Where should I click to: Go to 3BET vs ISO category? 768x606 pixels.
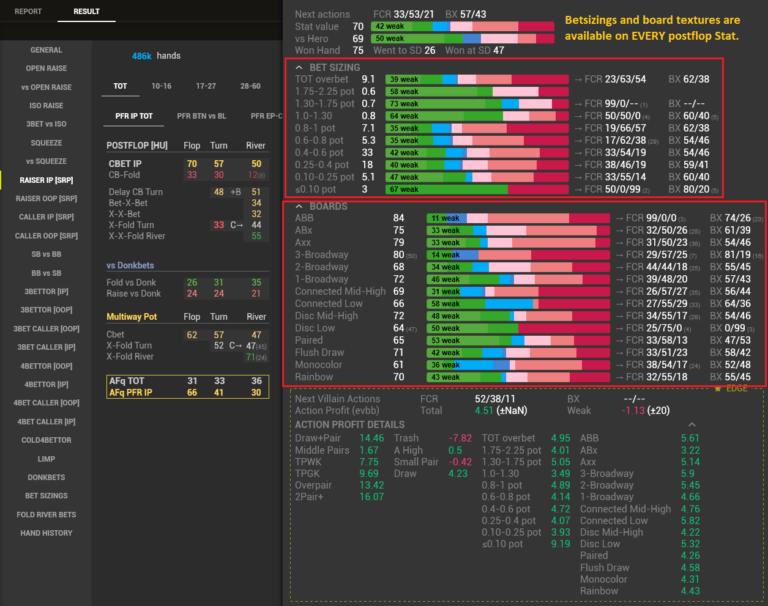click(46, 124)
